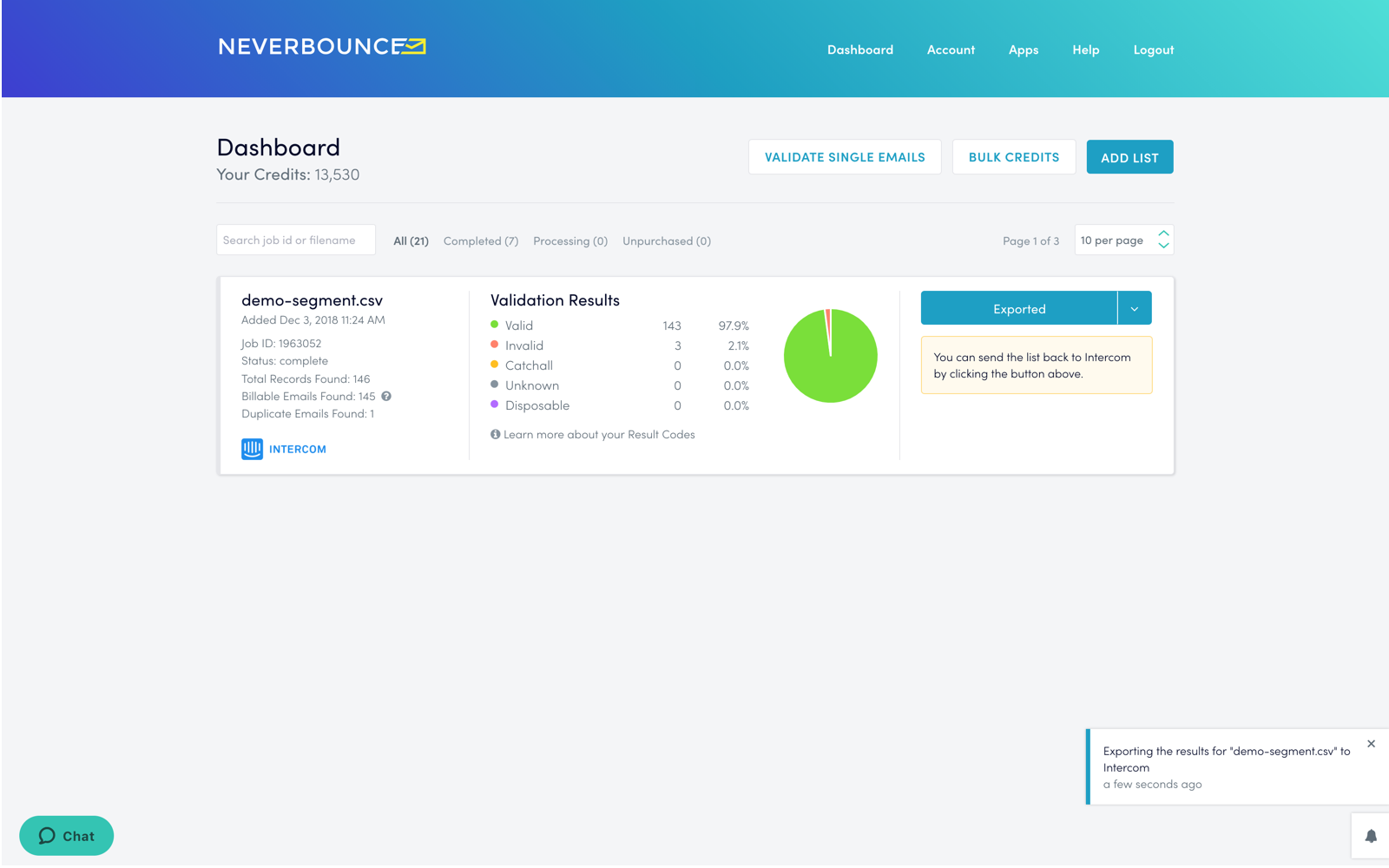This screenshot has width=1389, height=868.
Task: Open the notifications bell
Action: click(x=1371, y=836)
